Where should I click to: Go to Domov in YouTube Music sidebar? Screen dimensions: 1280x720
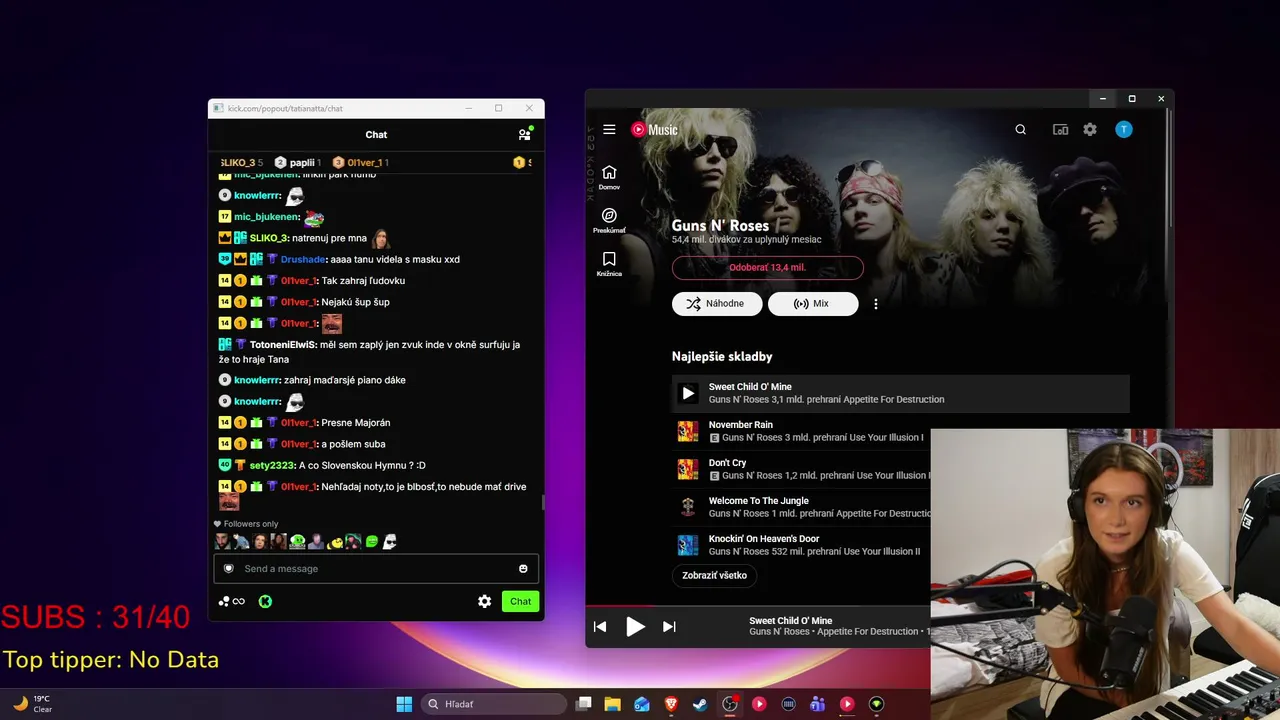[609, 177]
